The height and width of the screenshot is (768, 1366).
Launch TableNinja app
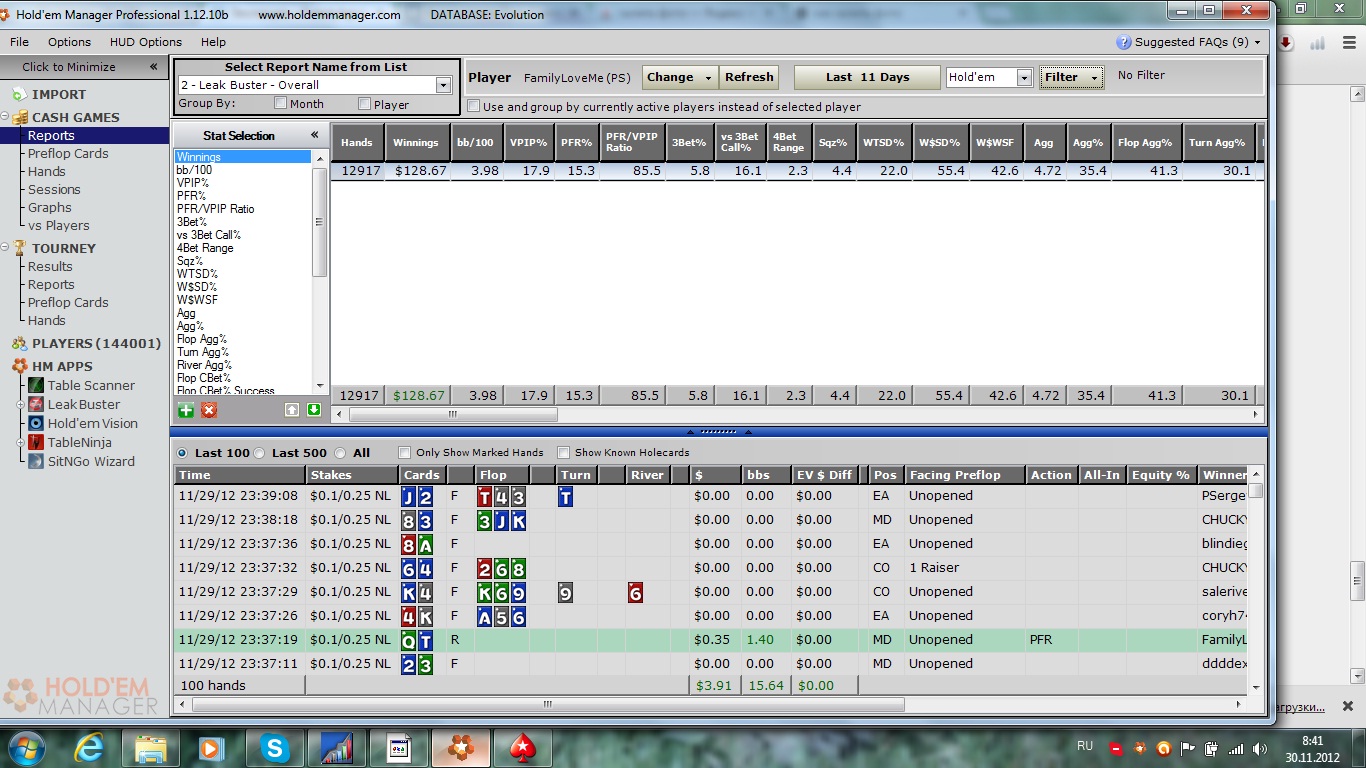click(79, 442)
